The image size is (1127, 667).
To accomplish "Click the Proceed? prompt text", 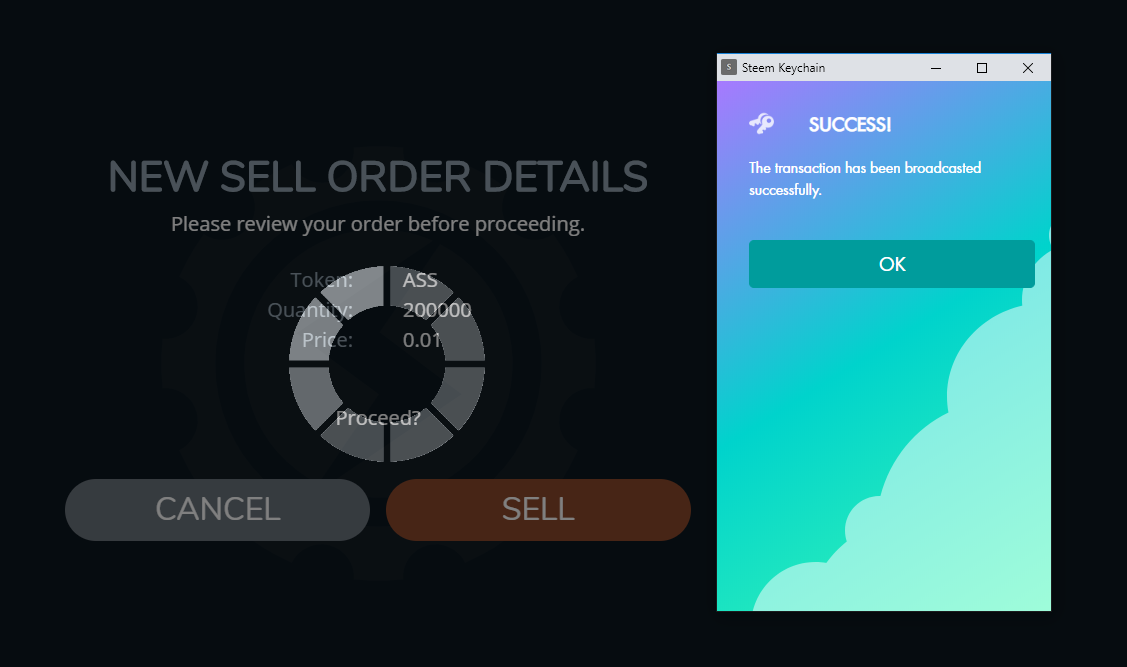I will coord(378,418).
